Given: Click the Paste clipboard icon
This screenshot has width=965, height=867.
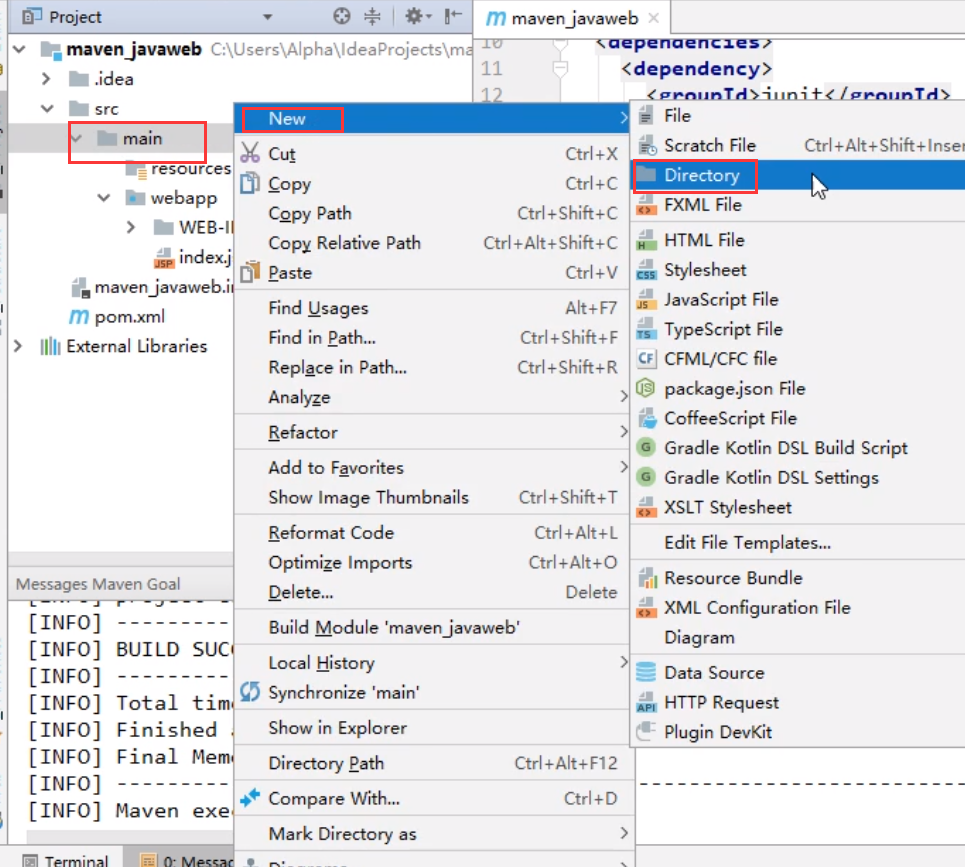Looking at the screenshot, I should tap(250, 271).
